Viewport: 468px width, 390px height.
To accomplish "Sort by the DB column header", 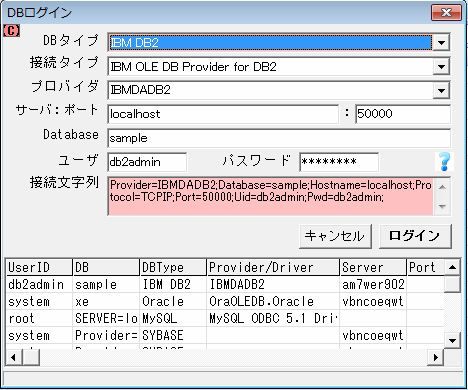I will point(106,267).
